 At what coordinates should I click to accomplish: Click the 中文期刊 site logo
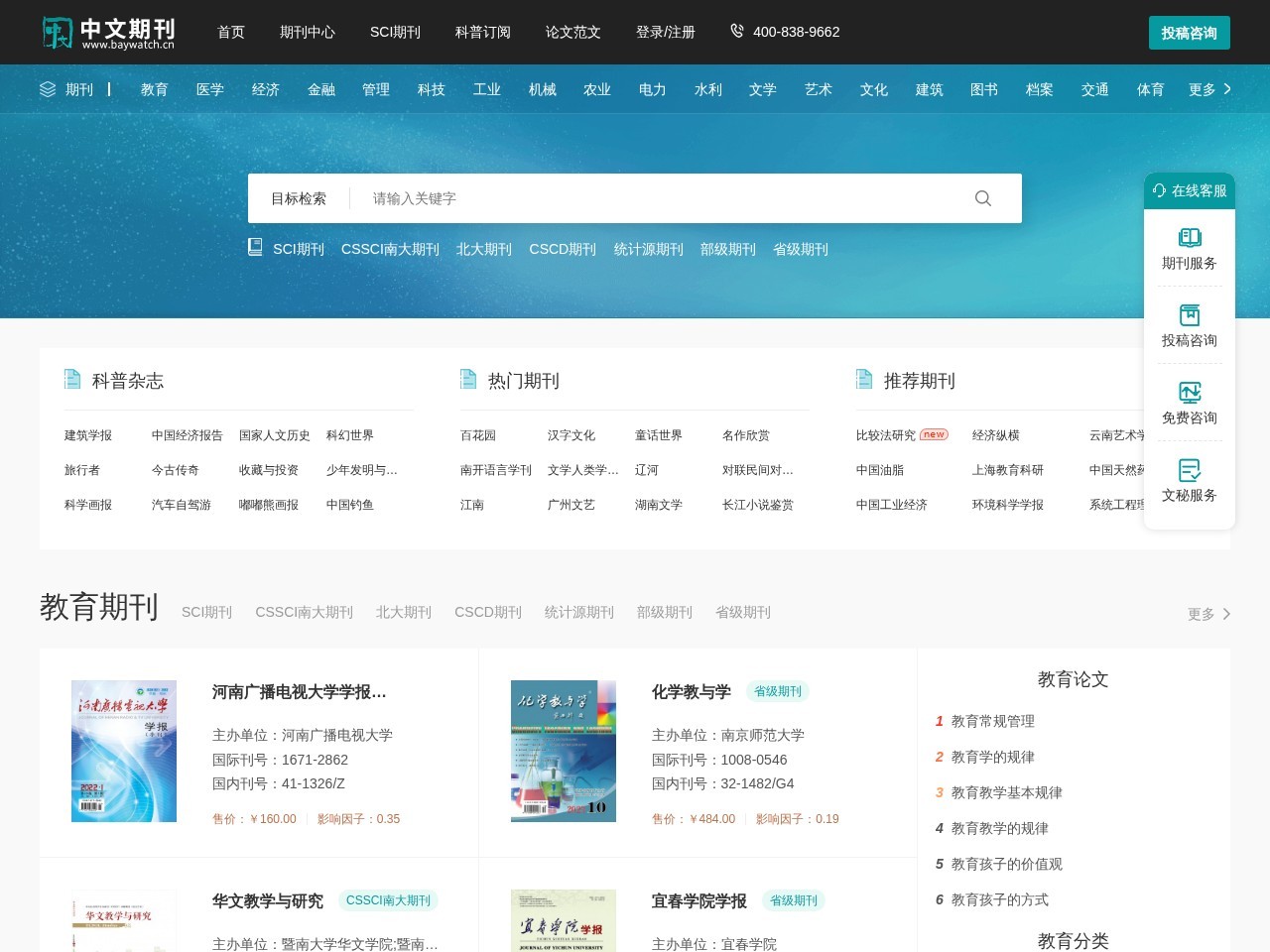click(107, 32)
